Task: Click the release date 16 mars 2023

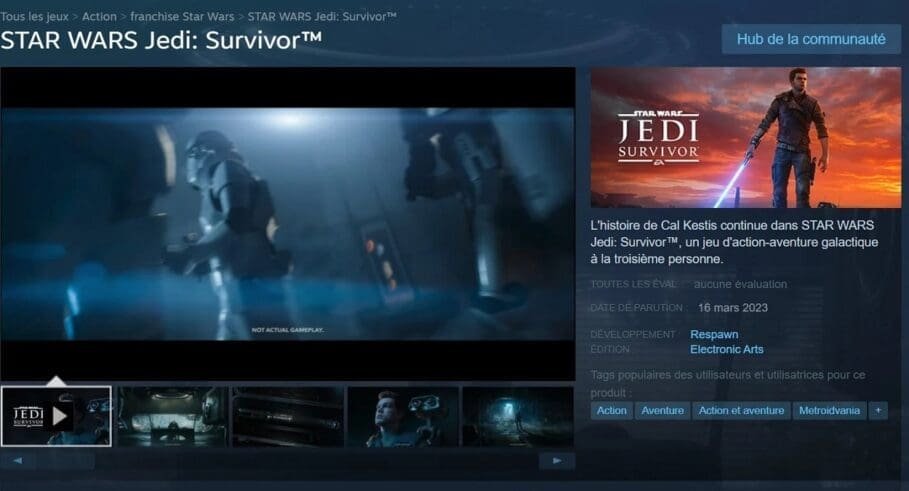Action: click(x=733, y=308)
